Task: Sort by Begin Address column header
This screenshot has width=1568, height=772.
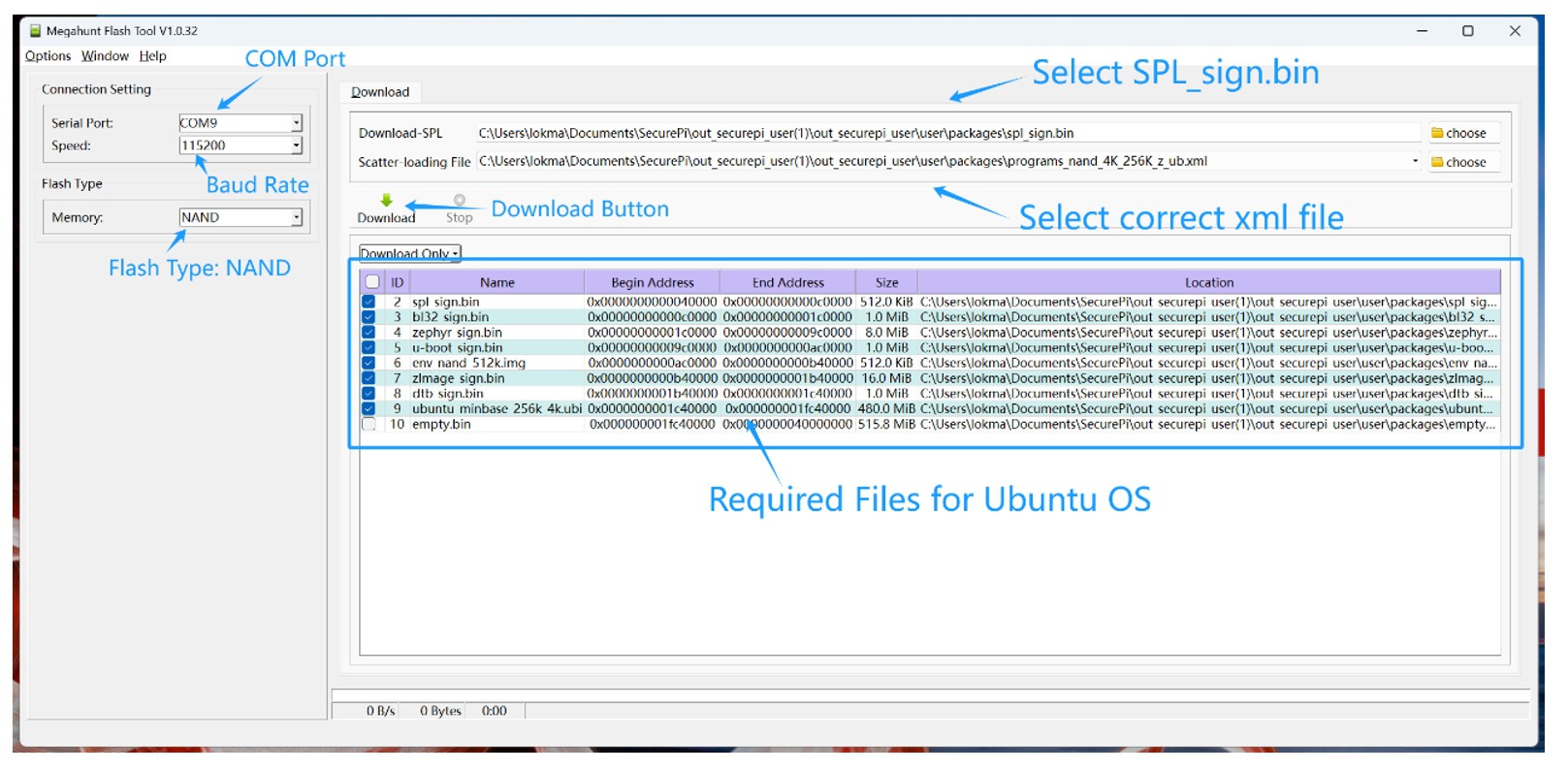Action: 652,282
